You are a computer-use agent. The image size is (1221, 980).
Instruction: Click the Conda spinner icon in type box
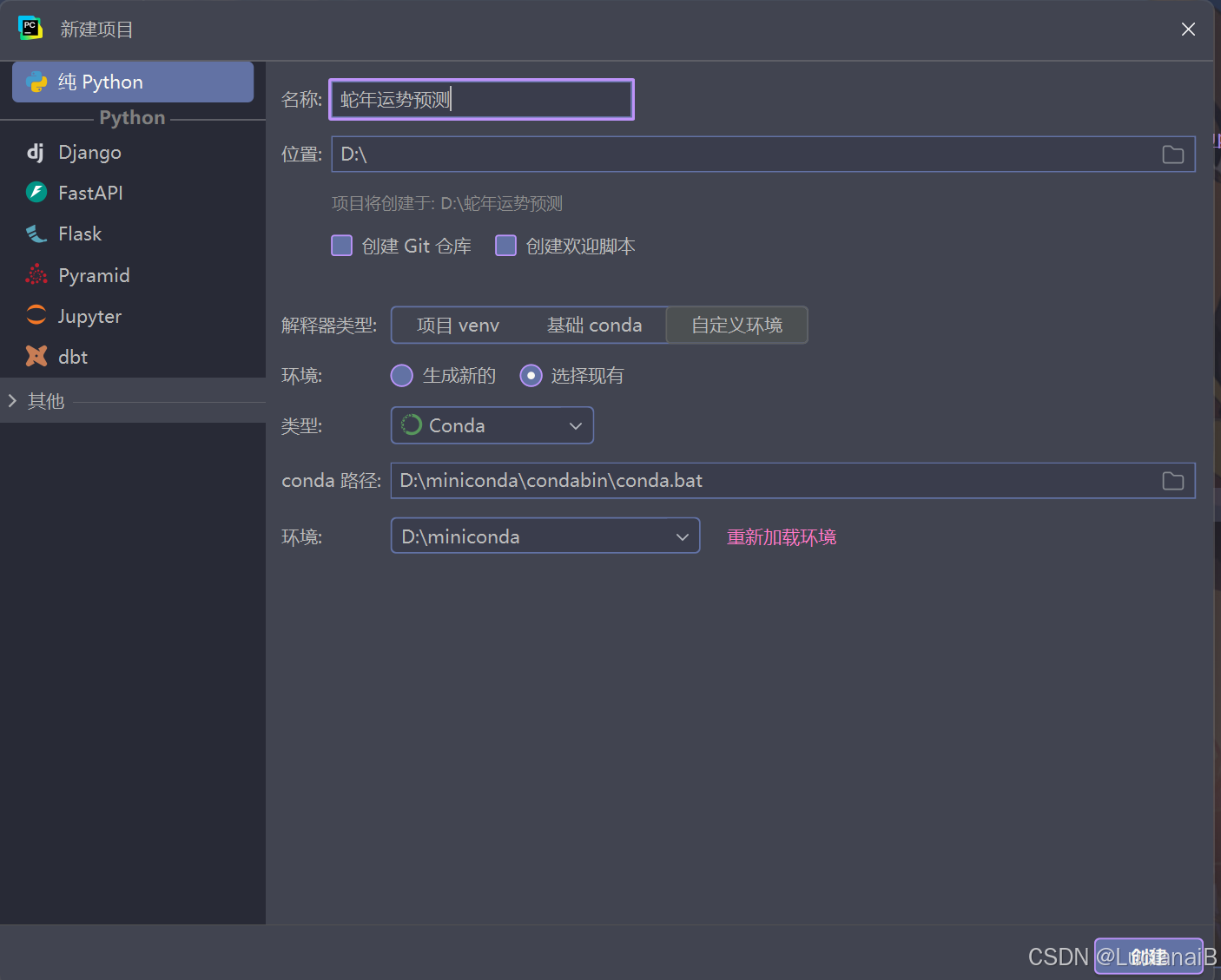pos(412,424)
